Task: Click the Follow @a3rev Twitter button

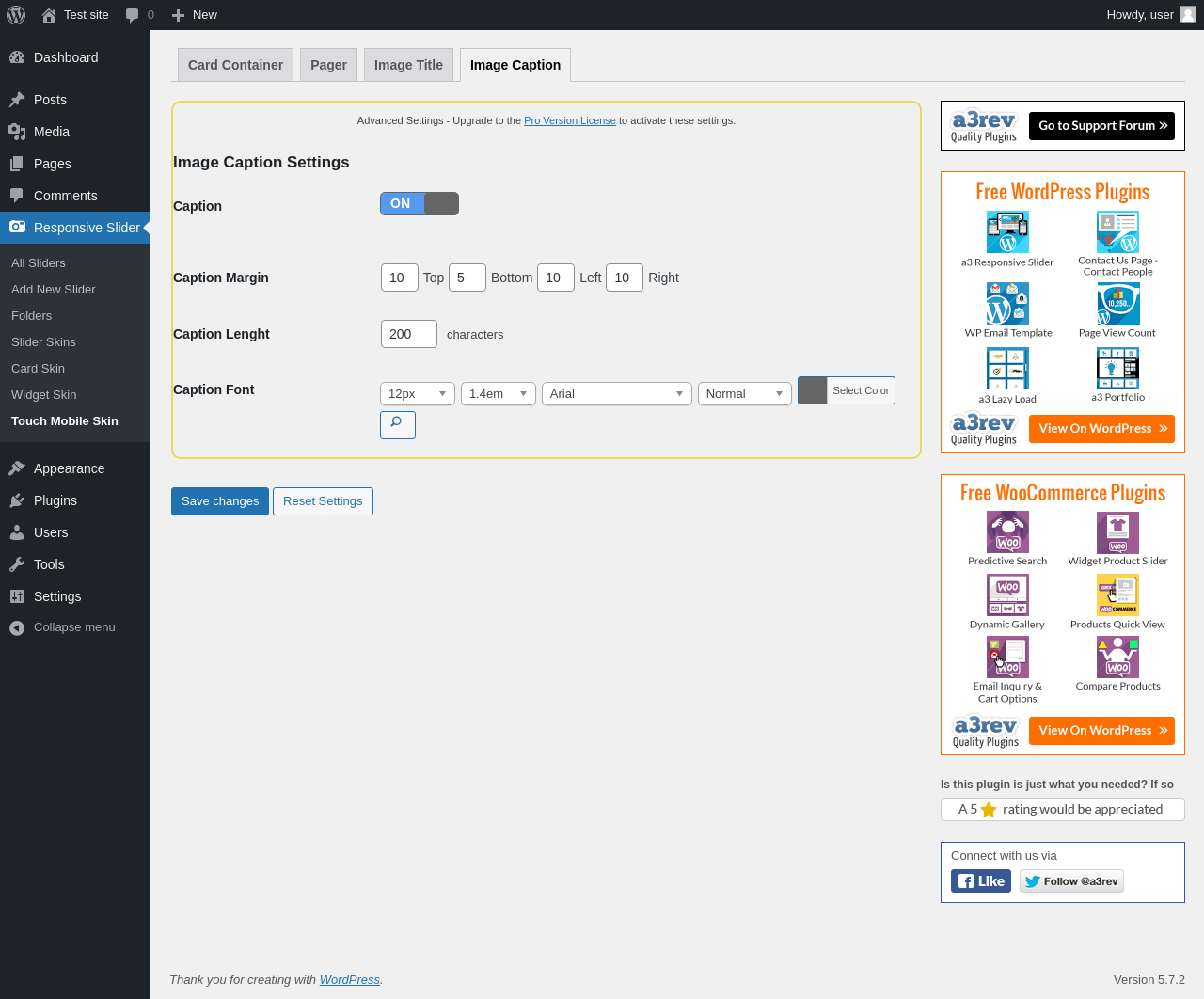Action: coord(1071,881)
